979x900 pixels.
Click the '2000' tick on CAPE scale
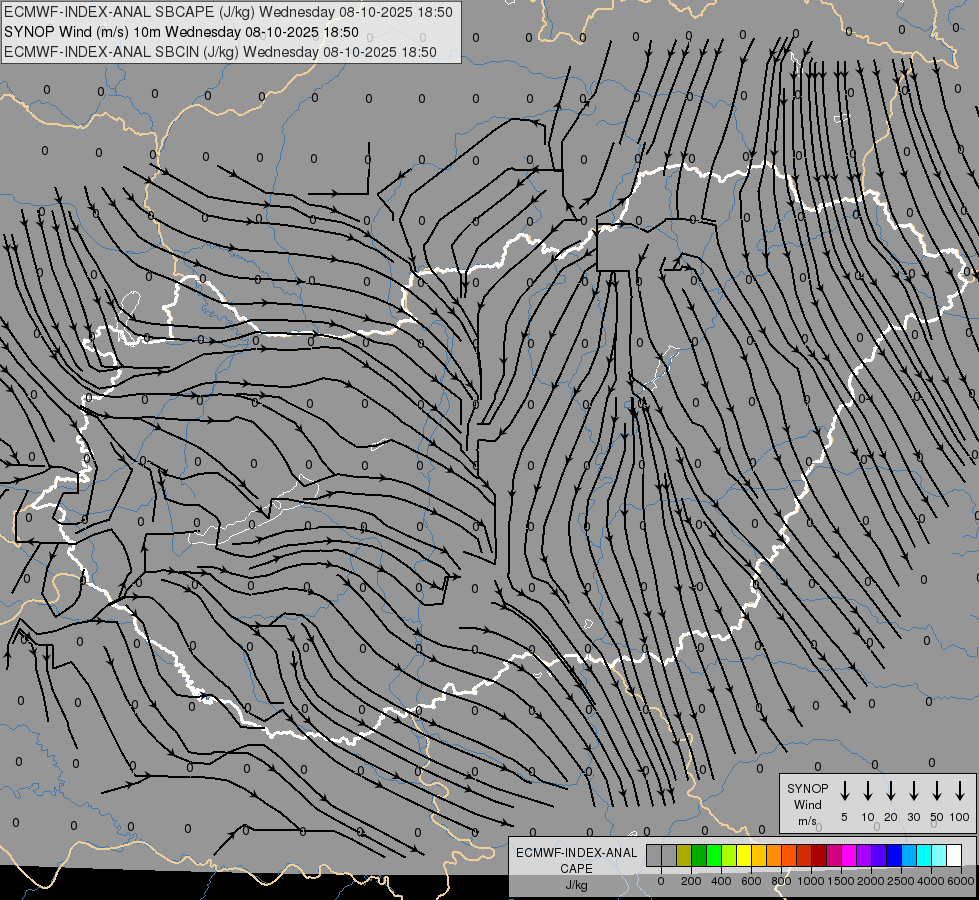[871, 881]
